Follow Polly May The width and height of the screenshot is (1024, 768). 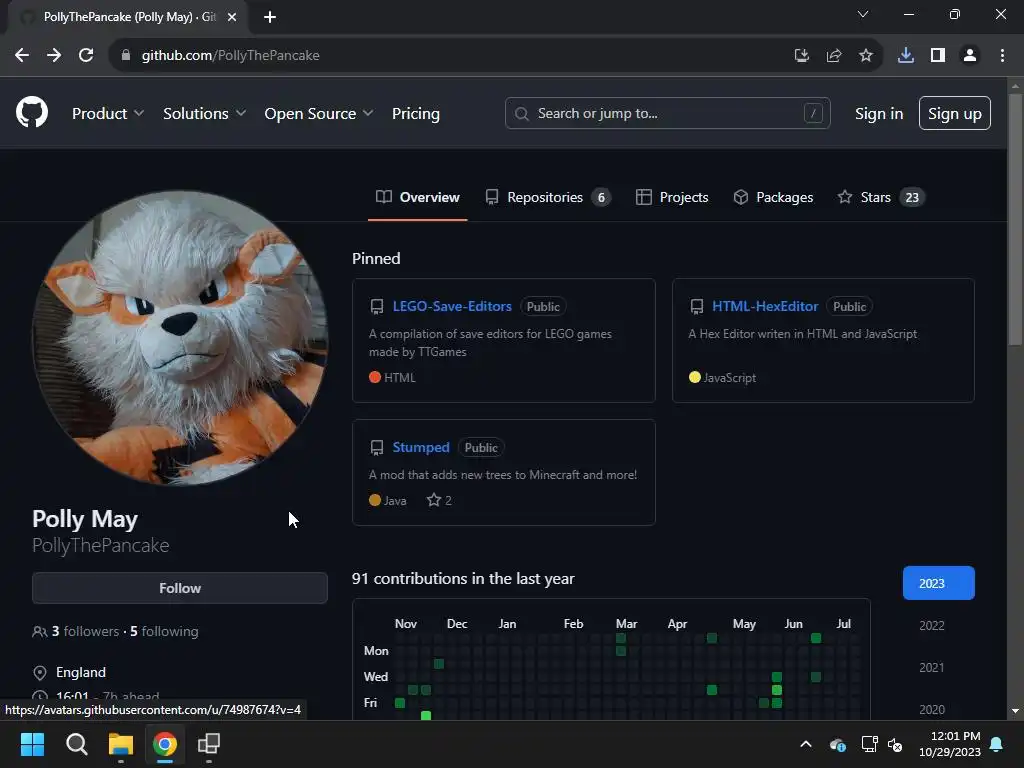click(180, 588)
